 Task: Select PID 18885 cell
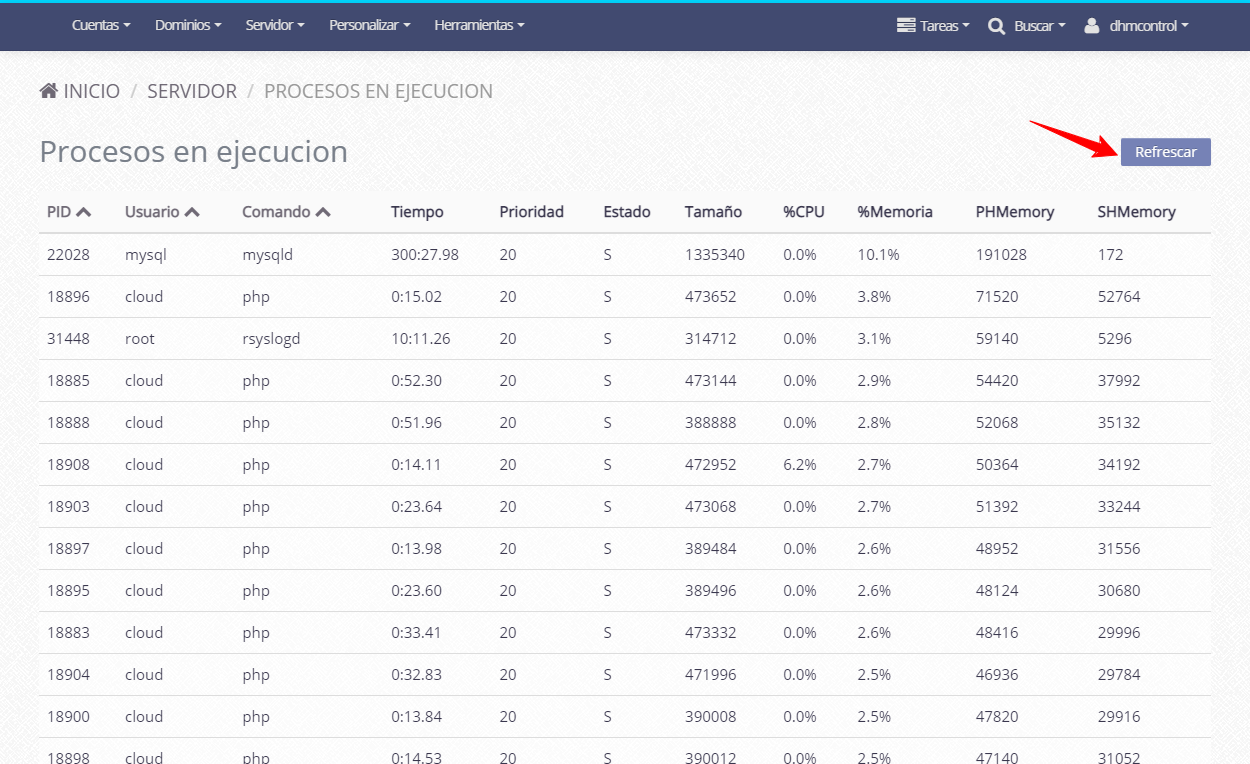point(68,381)
